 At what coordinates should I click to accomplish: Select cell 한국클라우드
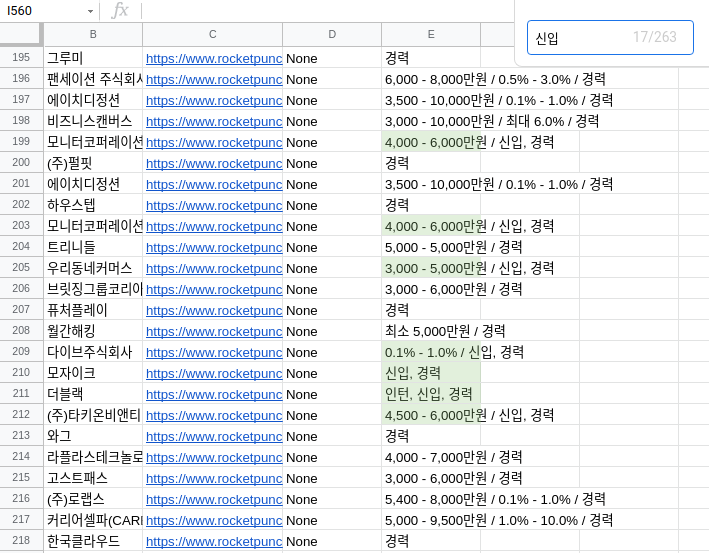pos(93,541)
